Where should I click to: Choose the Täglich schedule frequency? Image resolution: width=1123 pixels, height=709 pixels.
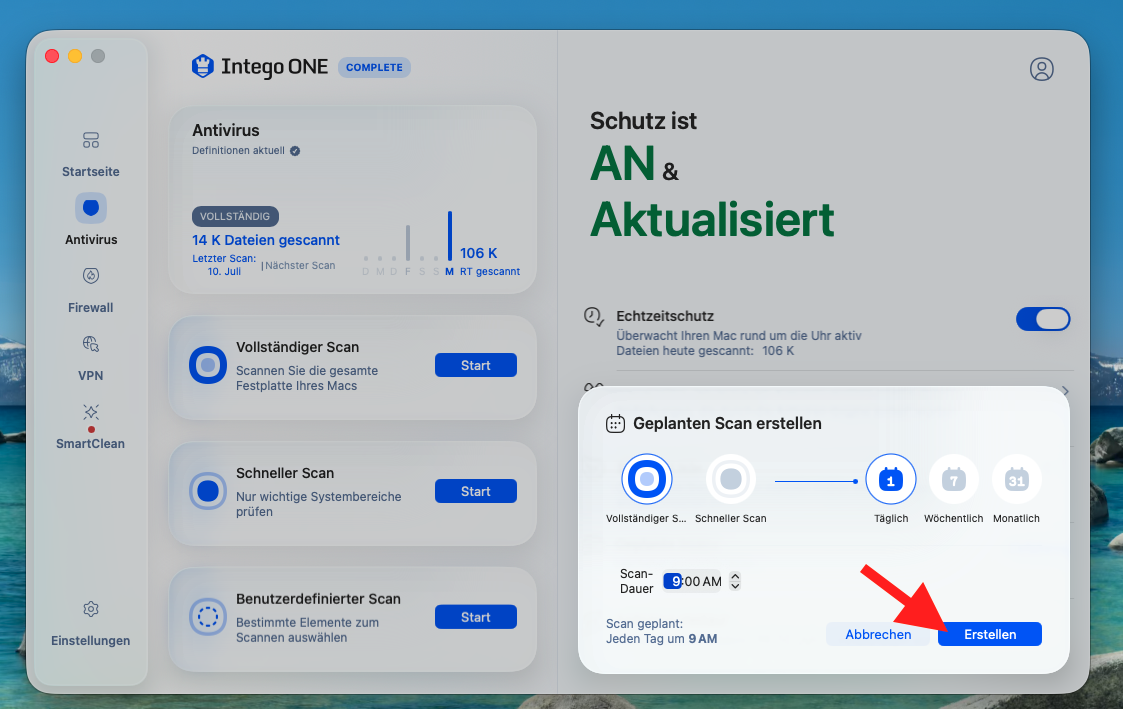tap(891, 479)
